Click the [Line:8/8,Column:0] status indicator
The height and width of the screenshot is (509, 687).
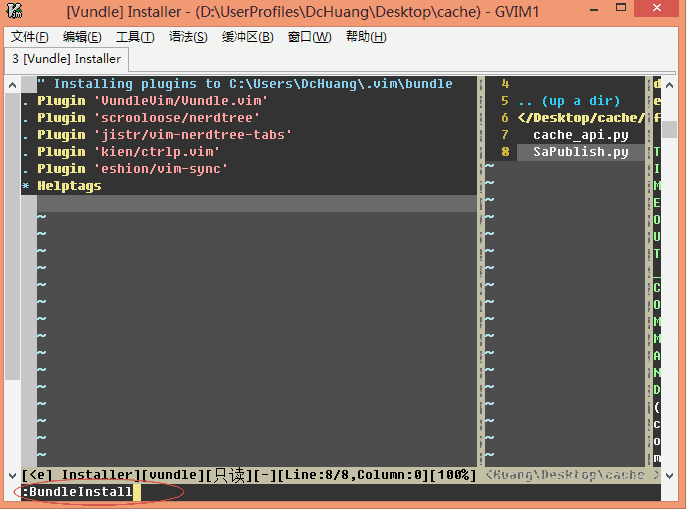tap(353, 475)
